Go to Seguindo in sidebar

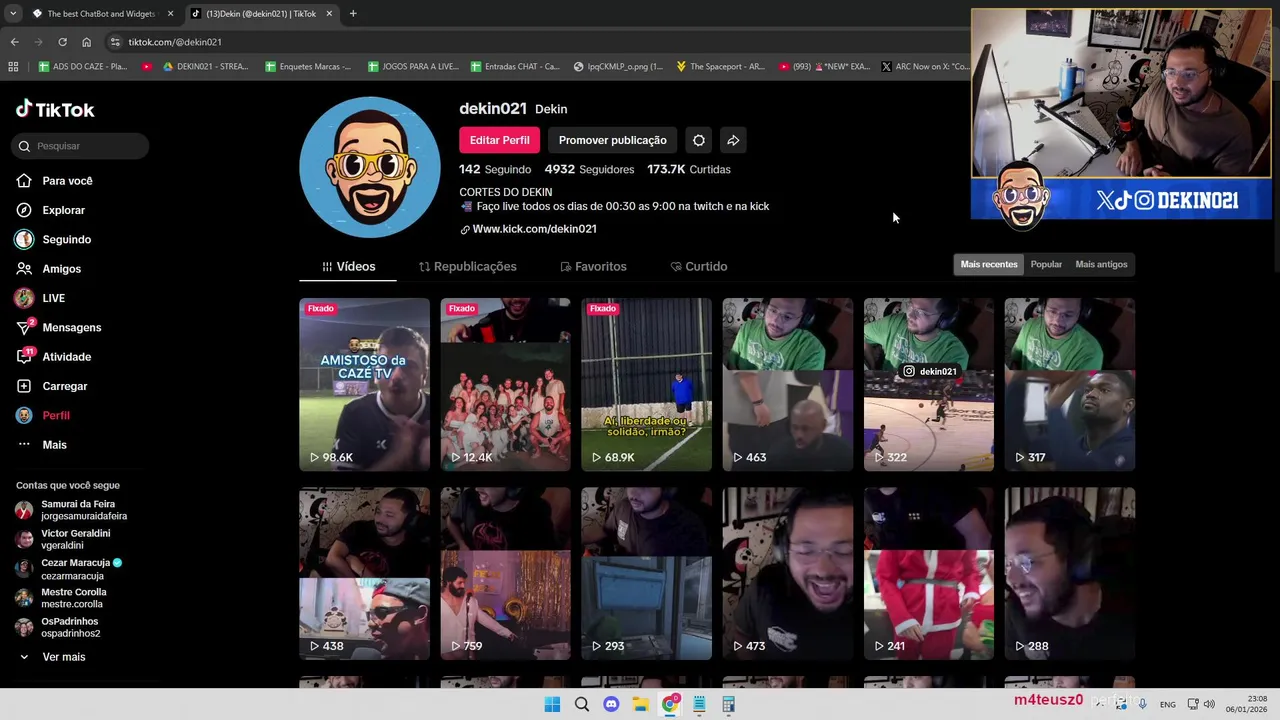pos(54,240)
